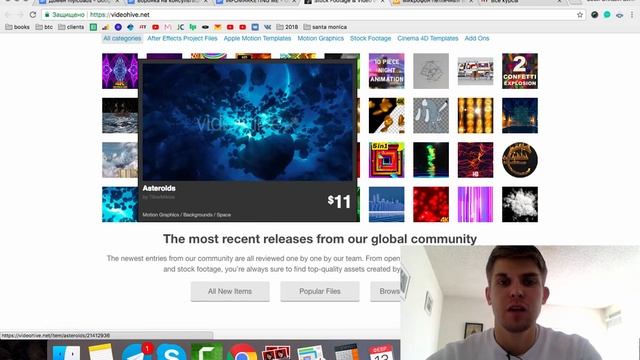Open the golden sparkle lights thumbnail
This screenshot has height=360, width=640.
475,116
